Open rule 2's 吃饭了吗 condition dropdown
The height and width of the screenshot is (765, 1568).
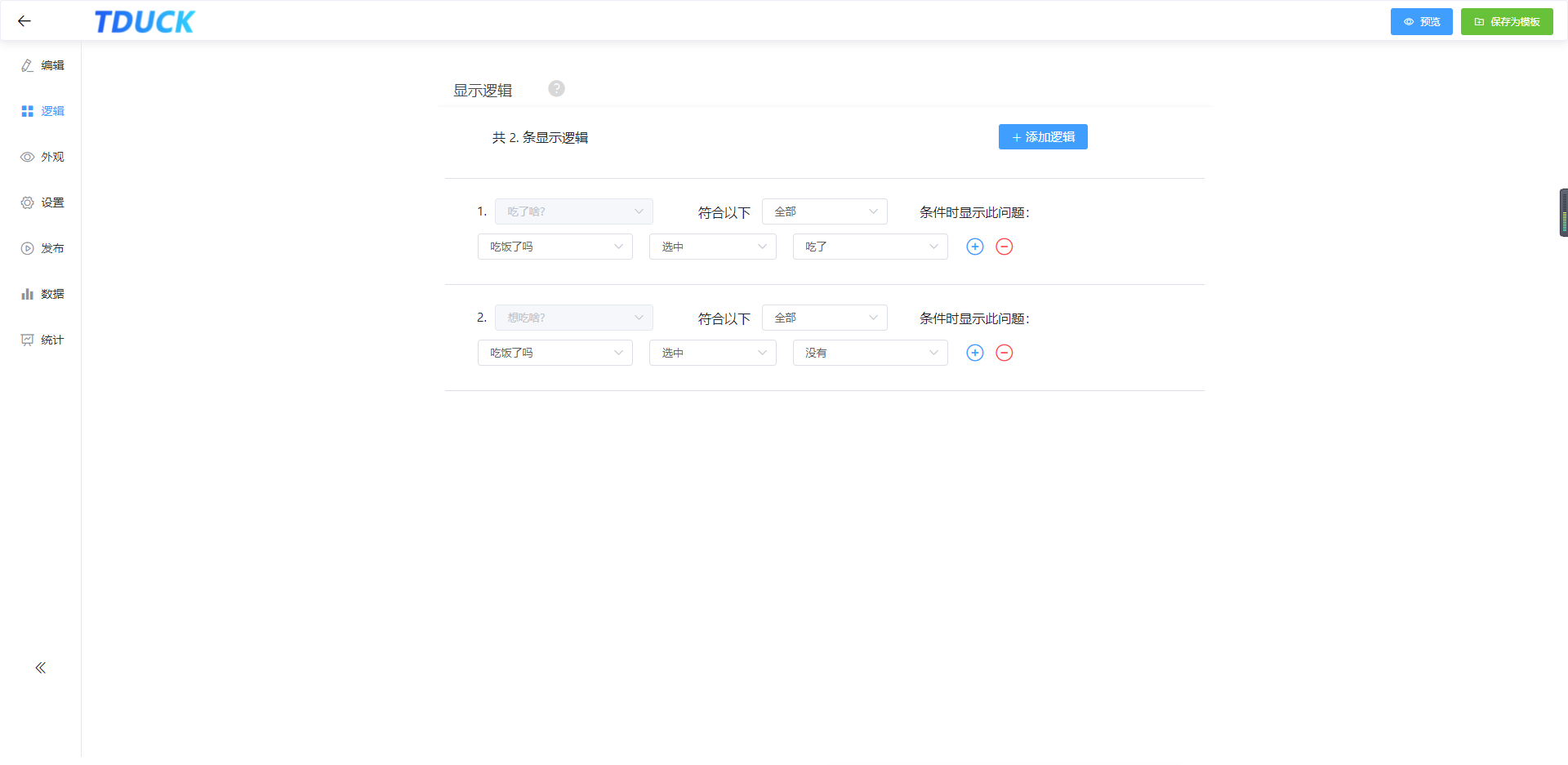(x=555, y=353)
